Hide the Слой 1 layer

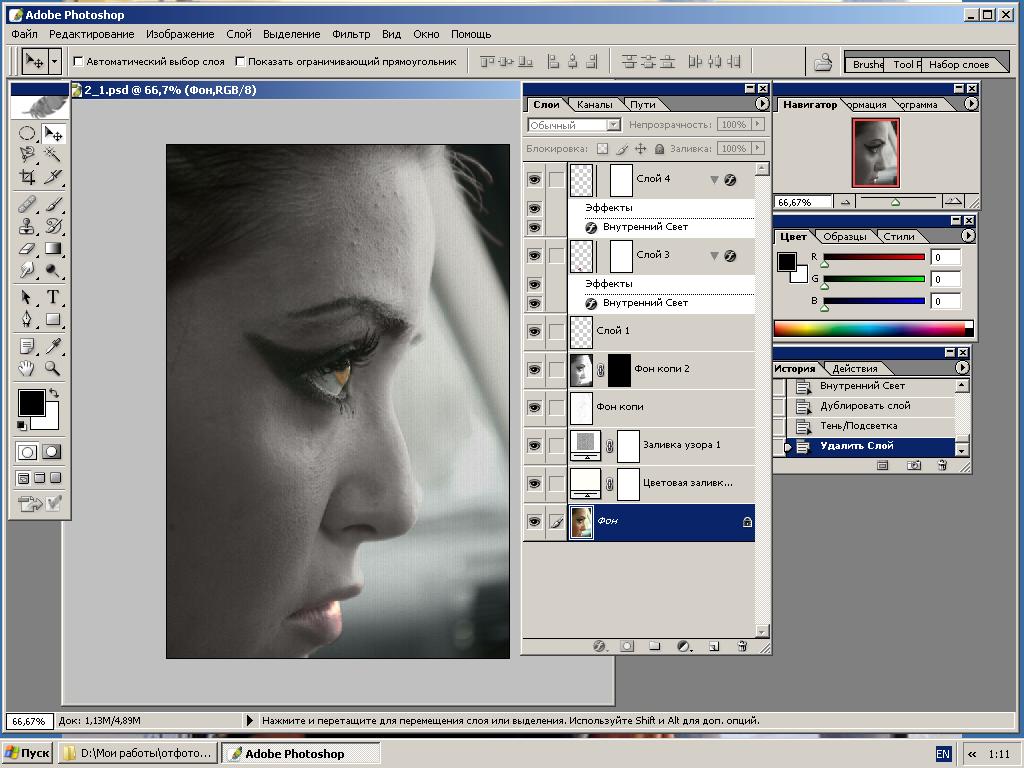[534, 331]
